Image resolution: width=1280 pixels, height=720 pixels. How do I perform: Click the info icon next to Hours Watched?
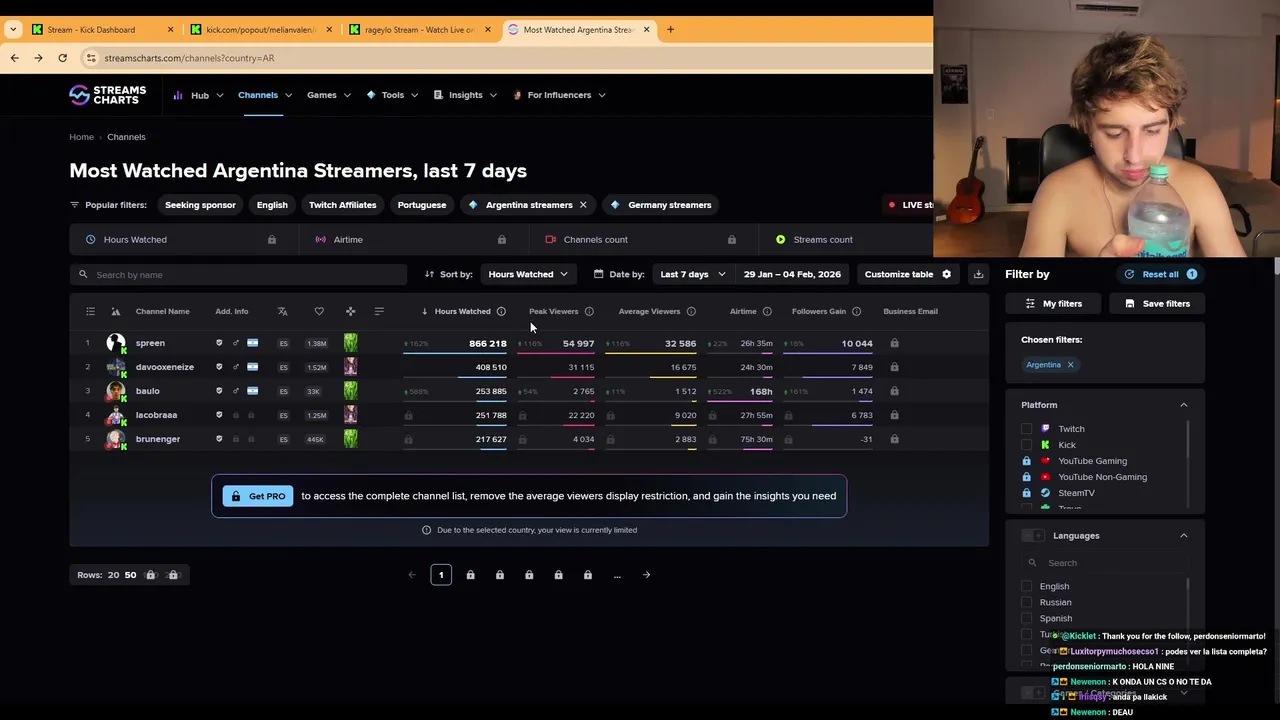click(501, 311)
